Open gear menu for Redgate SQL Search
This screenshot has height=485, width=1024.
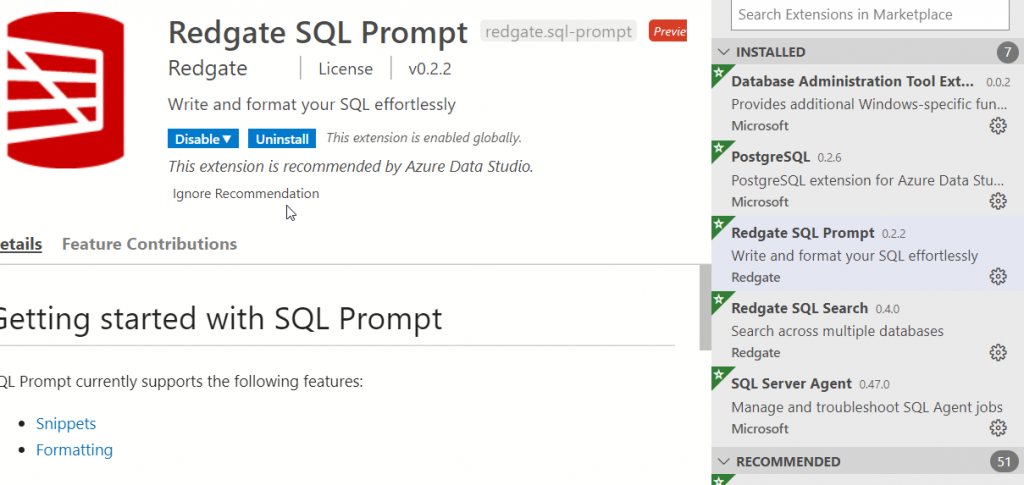tap(997, 352)
